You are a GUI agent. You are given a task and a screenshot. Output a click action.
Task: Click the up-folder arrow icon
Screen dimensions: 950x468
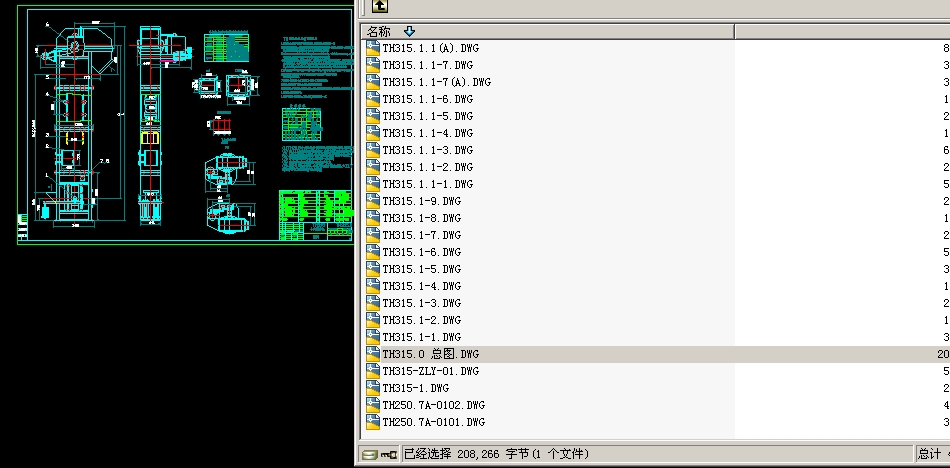tap(380, 6)
